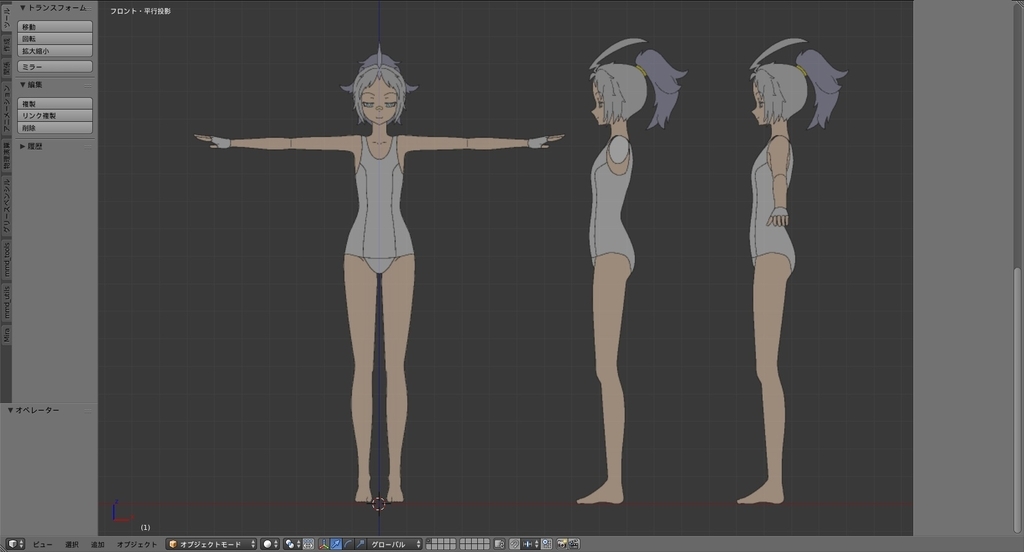Screen dimensions: 1024x552
Task: Open the mmd_utils tab
Action: 6,302
